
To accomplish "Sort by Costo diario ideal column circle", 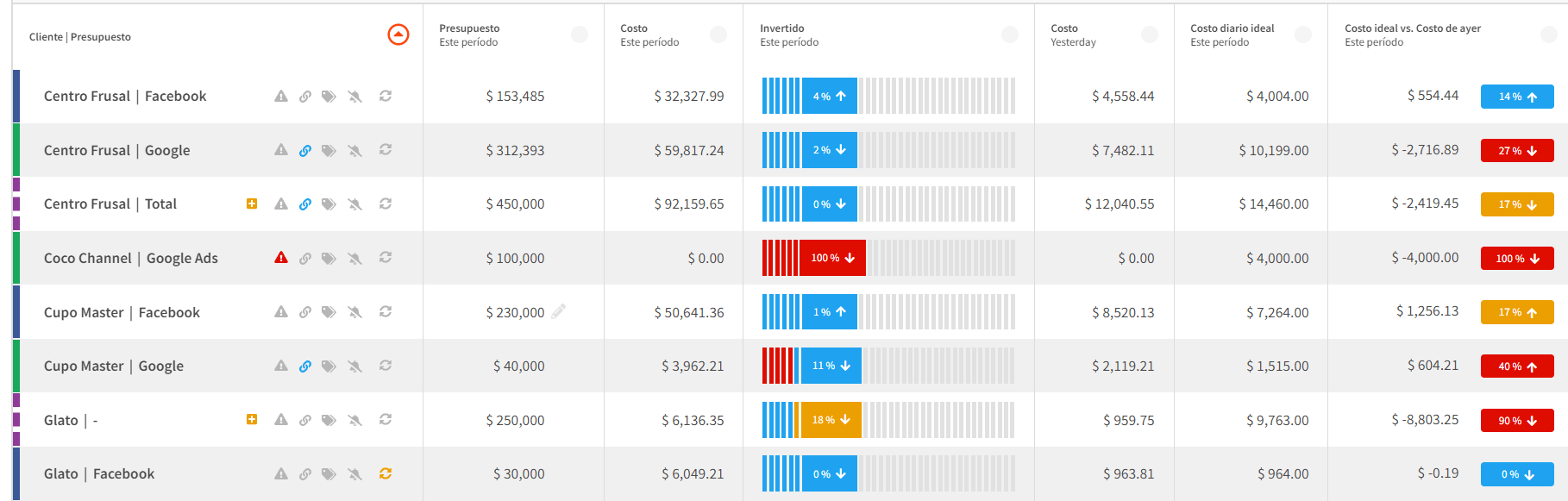I will 1303,34.
